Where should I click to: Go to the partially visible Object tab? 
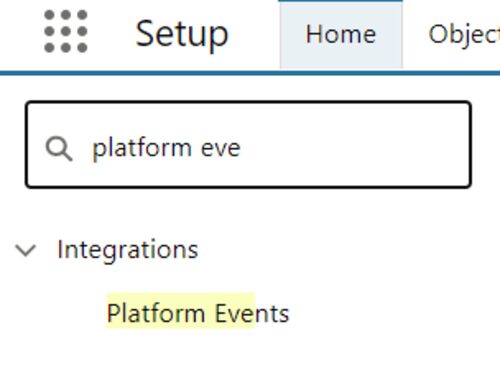pos(464,34)
